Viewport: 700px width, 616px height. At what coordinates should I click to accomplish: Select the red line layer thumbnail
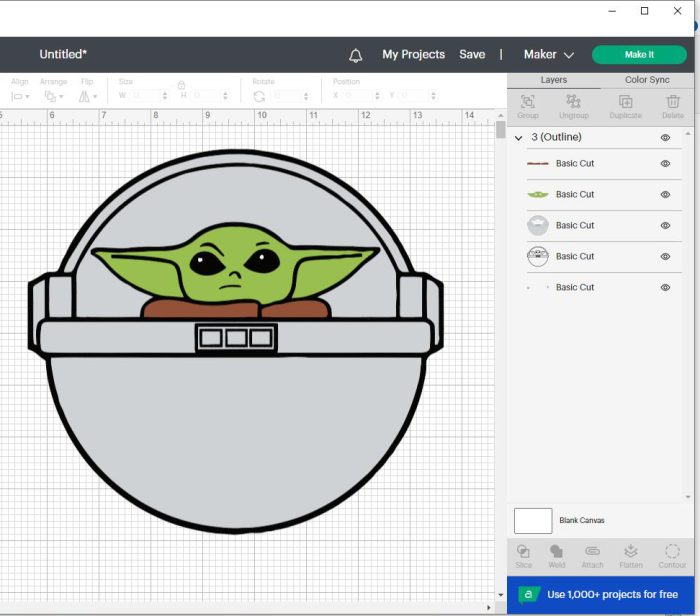538,164
